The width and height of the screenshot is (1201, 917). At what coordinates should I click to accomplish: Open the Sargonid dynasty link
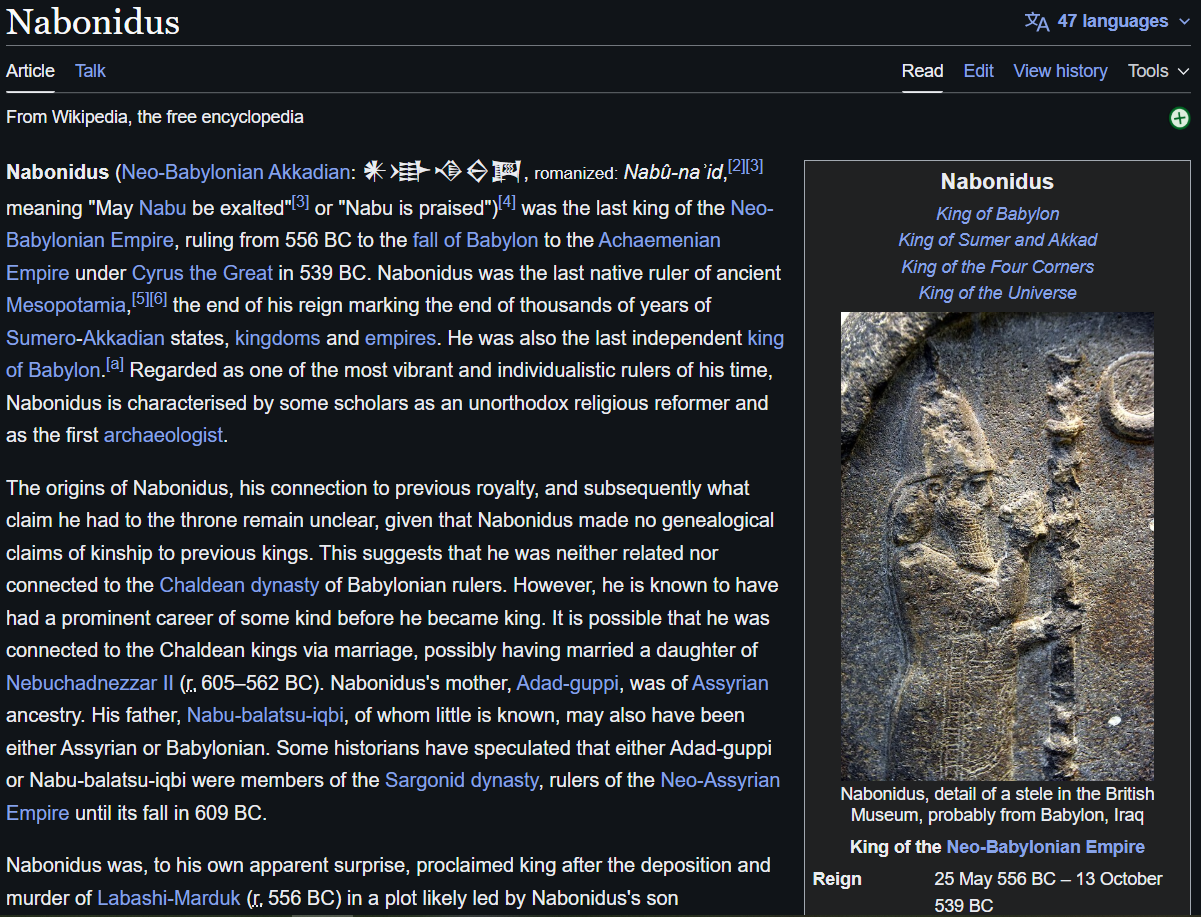point(462,780)
